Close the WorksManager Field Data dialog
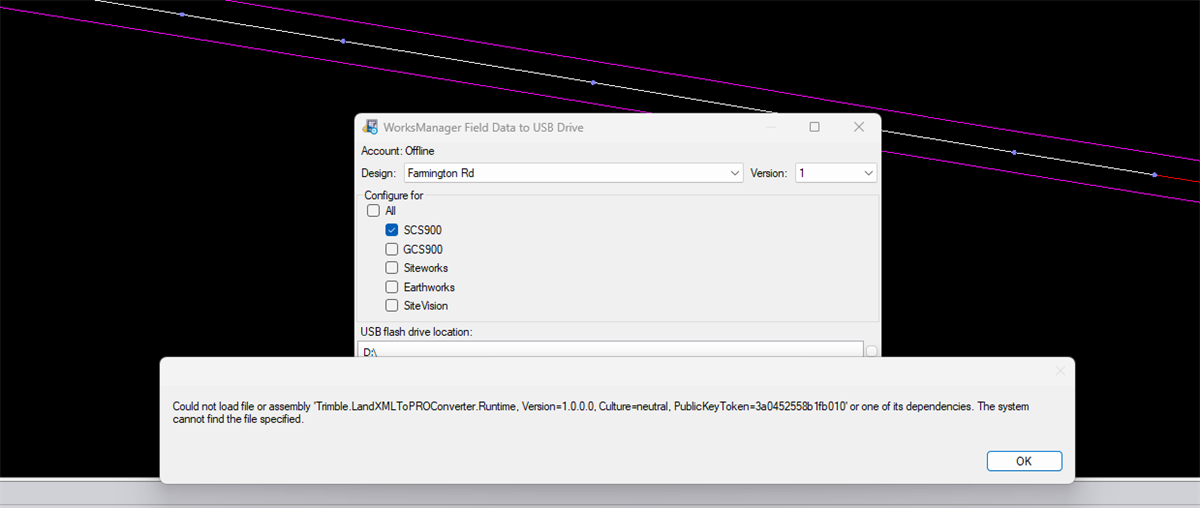 click(858, 127)
